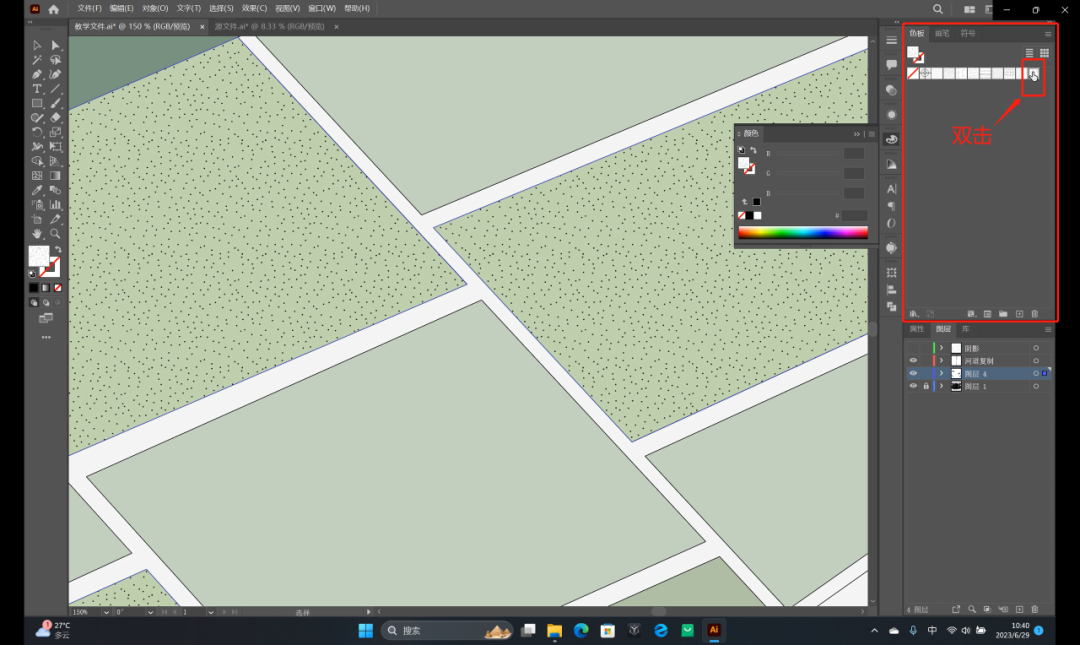Select the Column Graph tool

coord(56,205)
